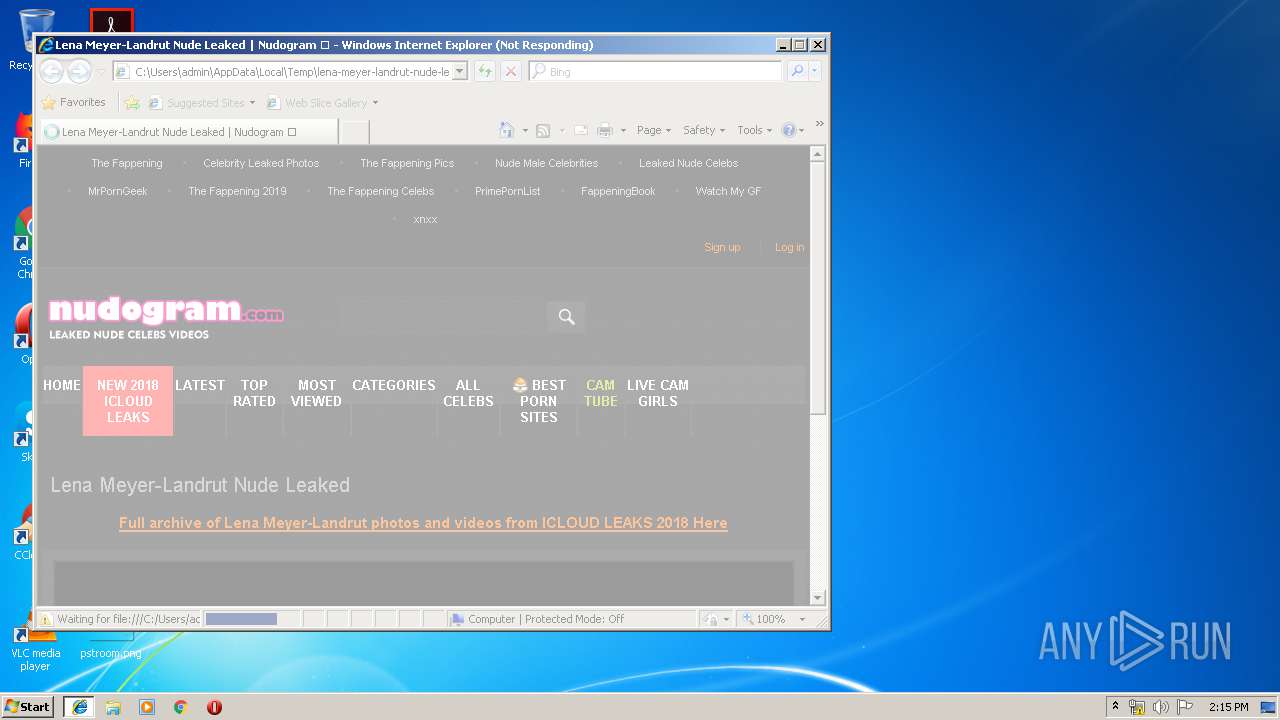The image size is (1280, 720).
Task: Click HOME in site navigation
Action: click(62, 385)
